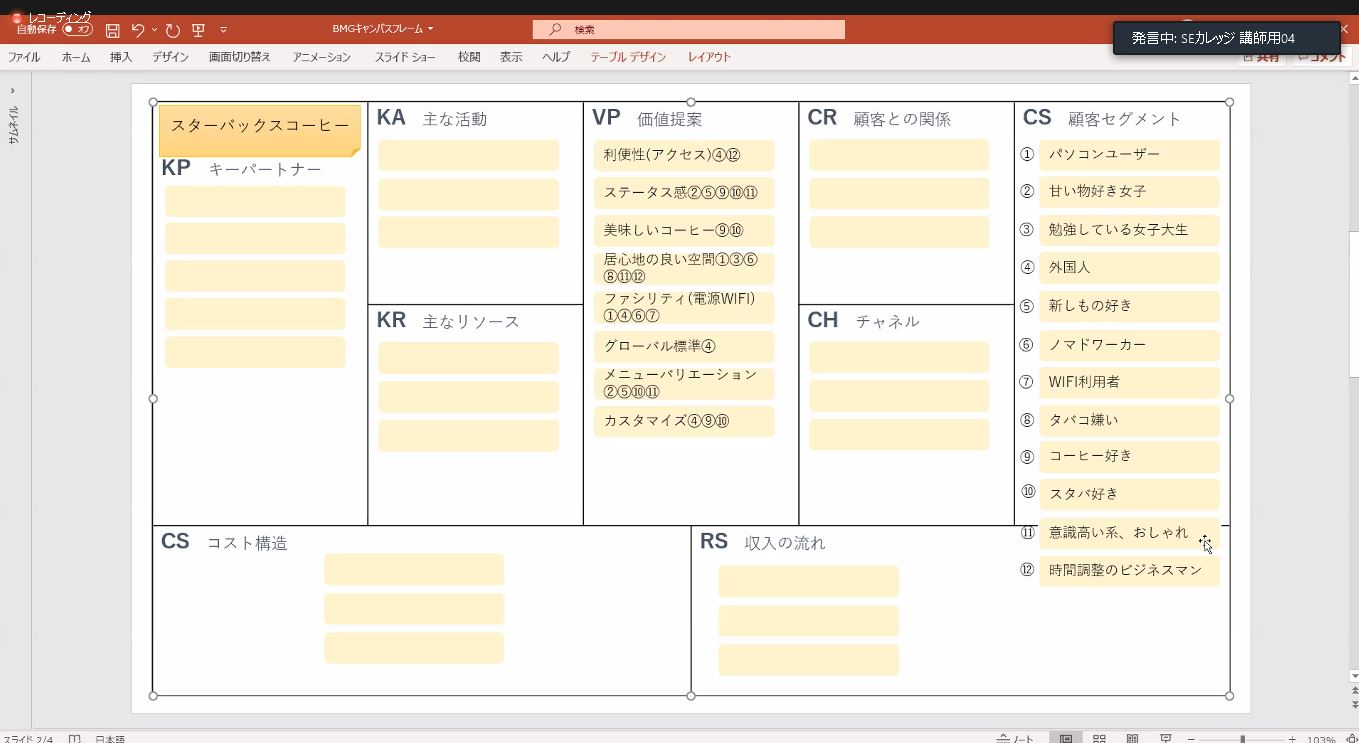Click the 日本語 language indicator
This screenshot has width=1359, height=743.
tap(109, 739)
